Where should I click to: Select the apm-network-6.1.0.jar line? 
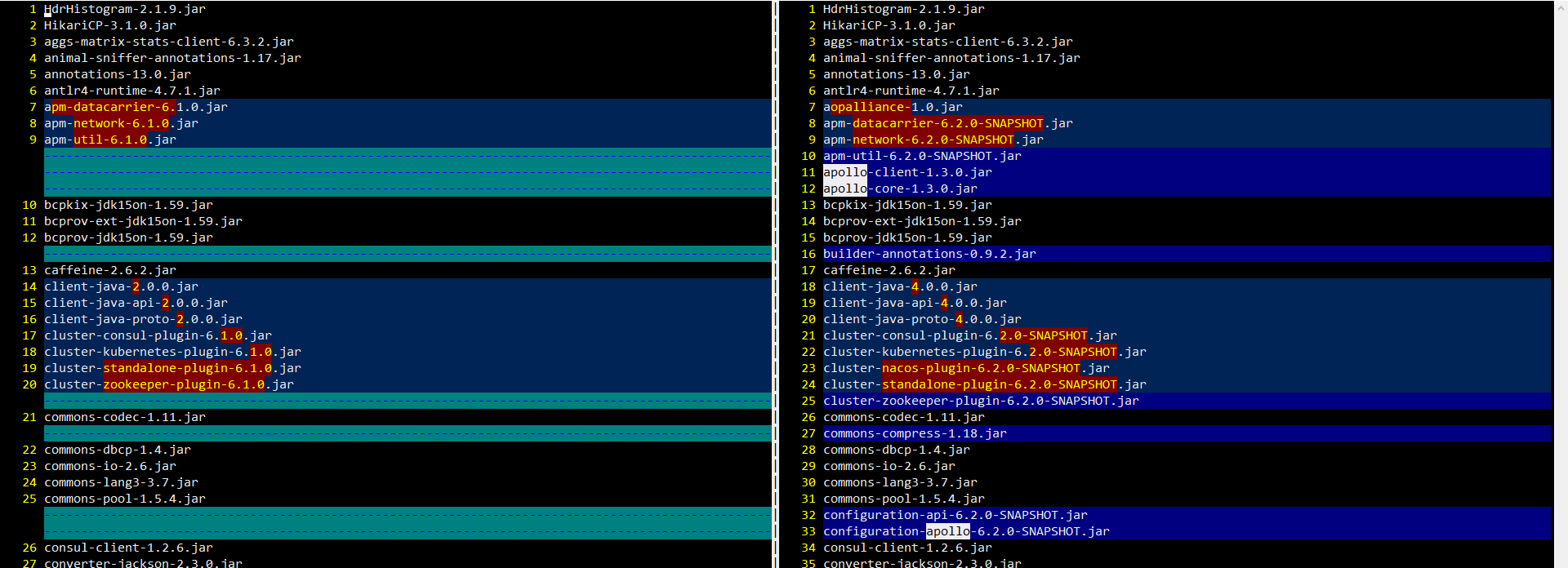point(121,123)
